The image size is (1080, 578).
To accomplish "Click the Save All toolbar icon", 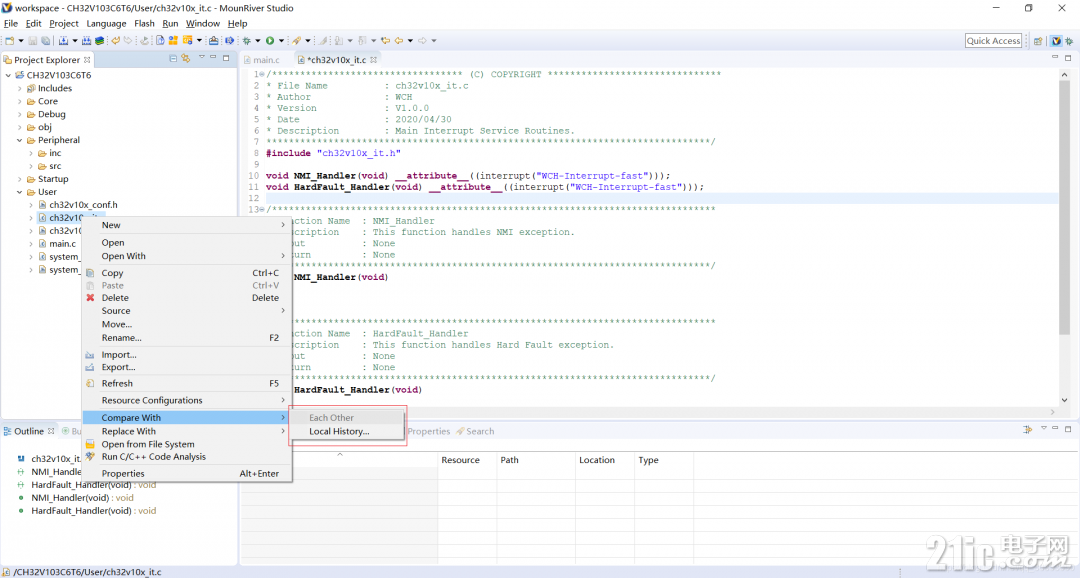I will tap(45, 41).
